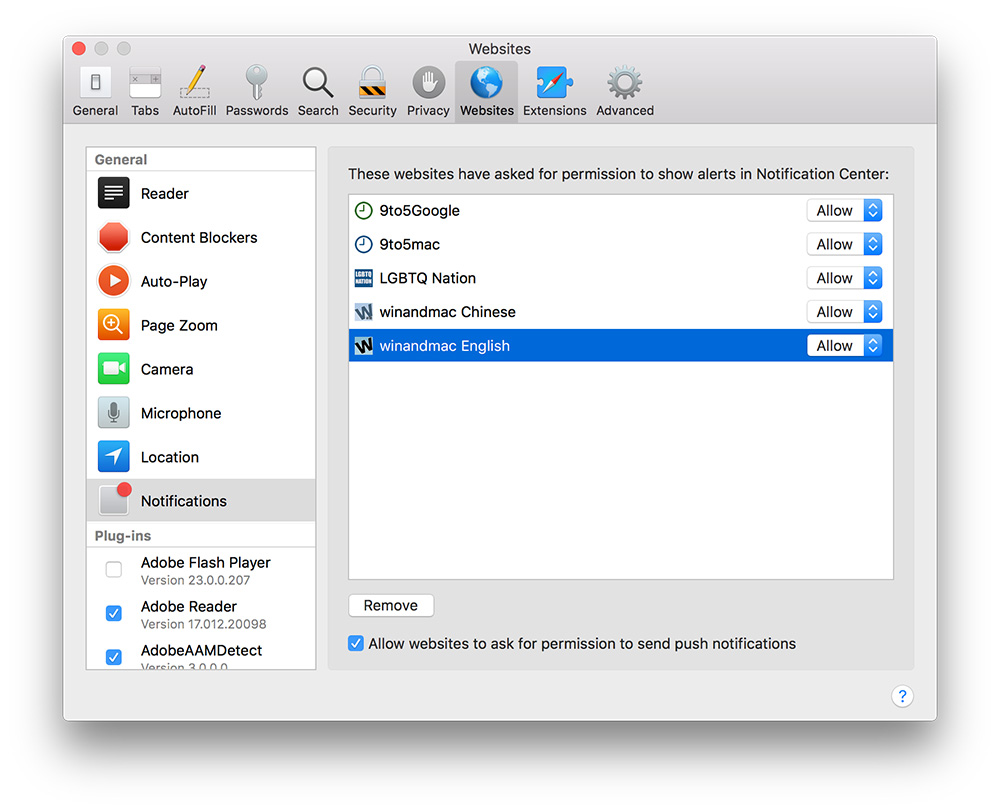Open the Allow dropdown for winandmac English

(x=845, y=346)
